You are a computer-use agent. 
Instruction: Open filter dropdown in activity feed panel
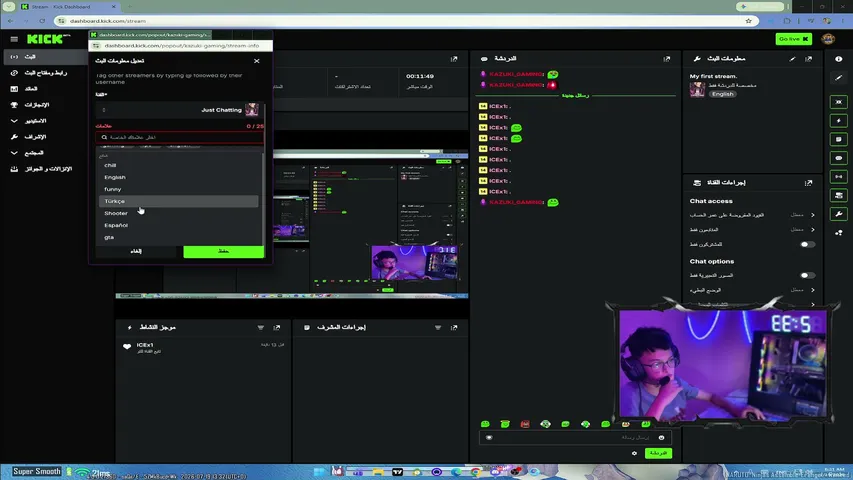pyautogui.click(x=261, y=328)
